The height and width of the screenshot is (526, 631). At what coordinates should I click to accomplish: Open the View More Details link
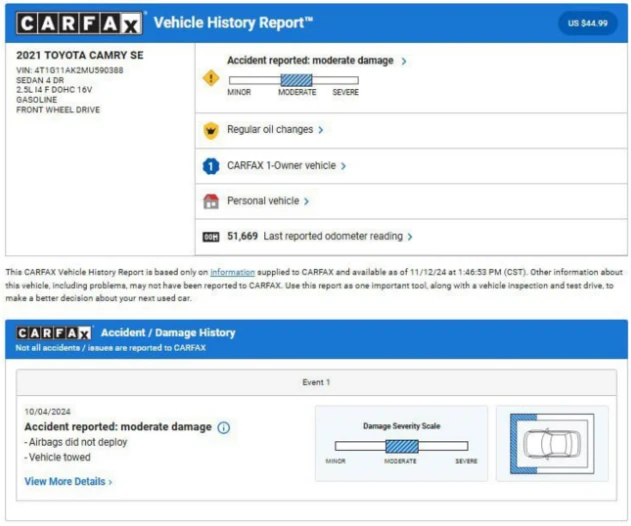[68, 482]
